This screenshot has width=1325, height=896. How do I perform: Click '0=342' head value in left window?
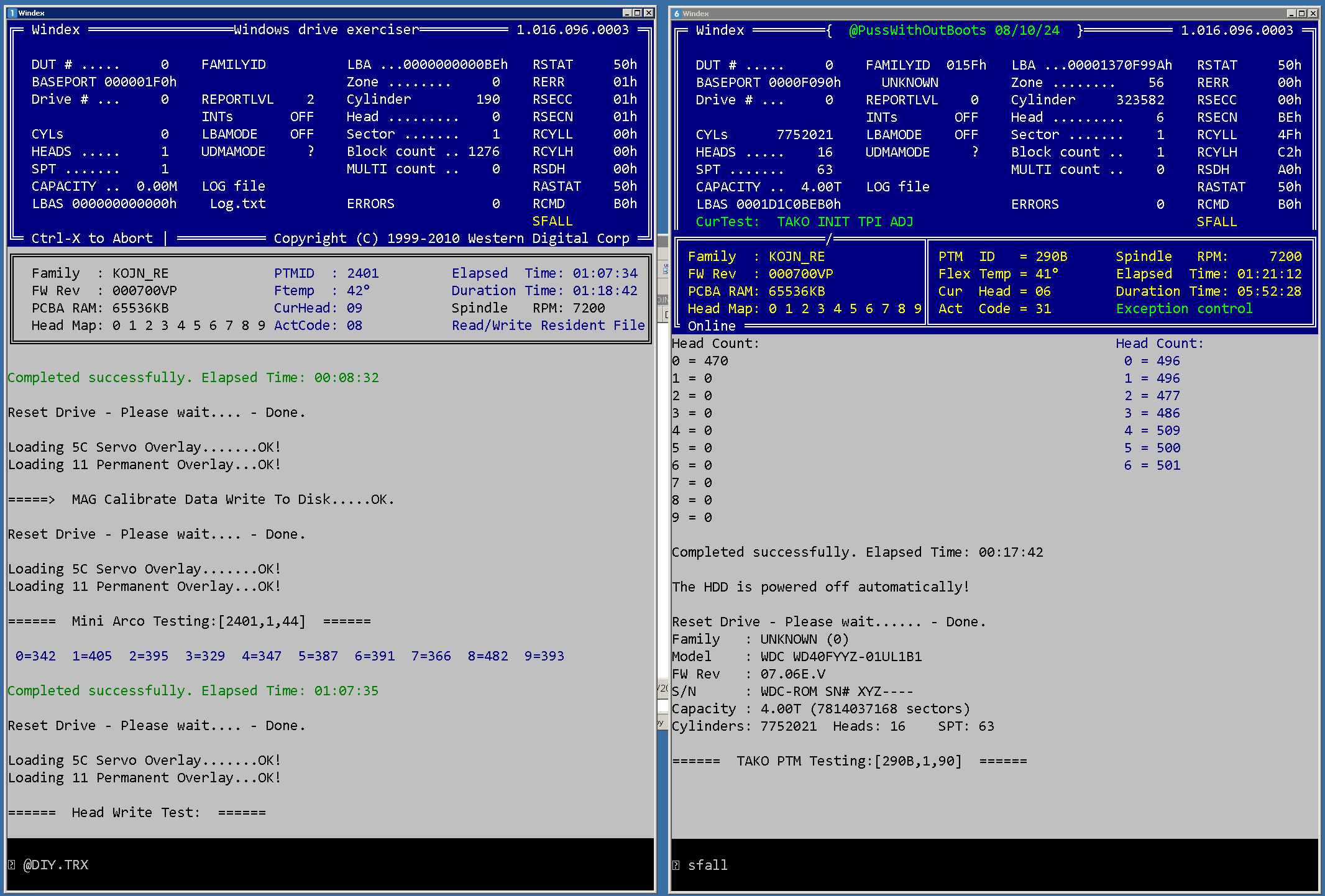point(35,656)
